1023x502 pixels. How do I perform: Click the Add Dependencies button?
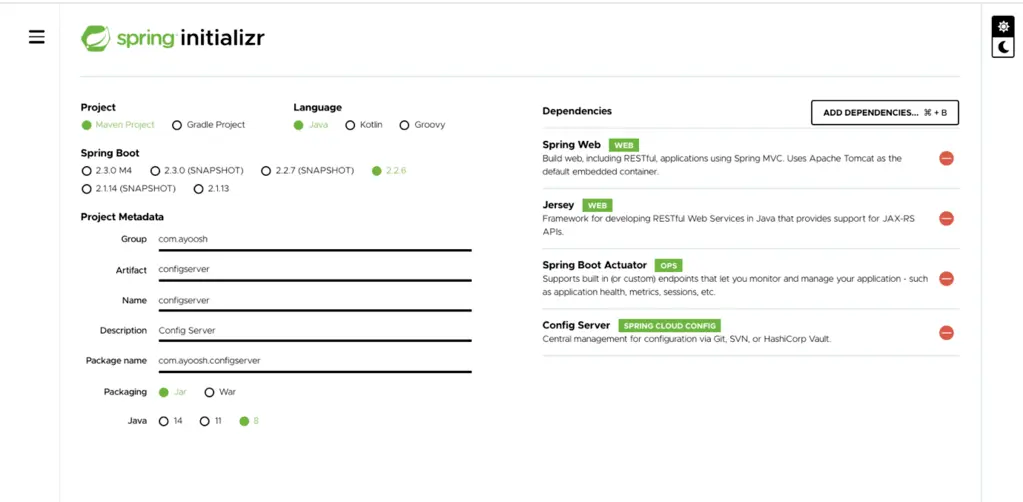[x=885, y=112]
